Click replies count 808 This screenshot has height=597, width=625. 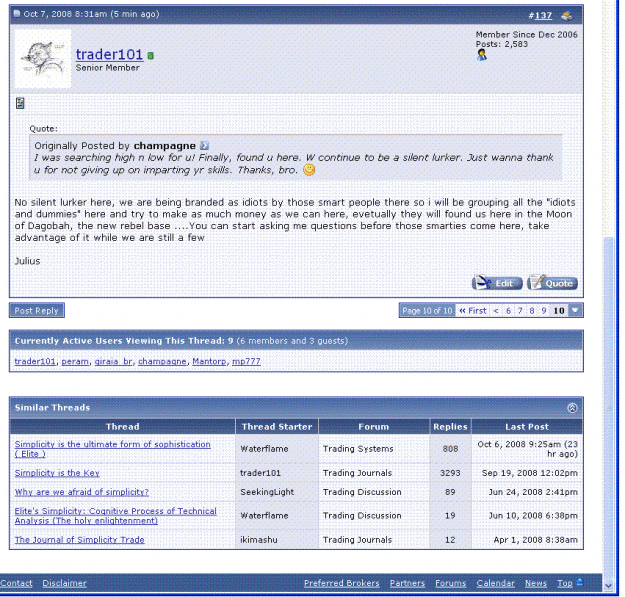[x=450, y=449]
